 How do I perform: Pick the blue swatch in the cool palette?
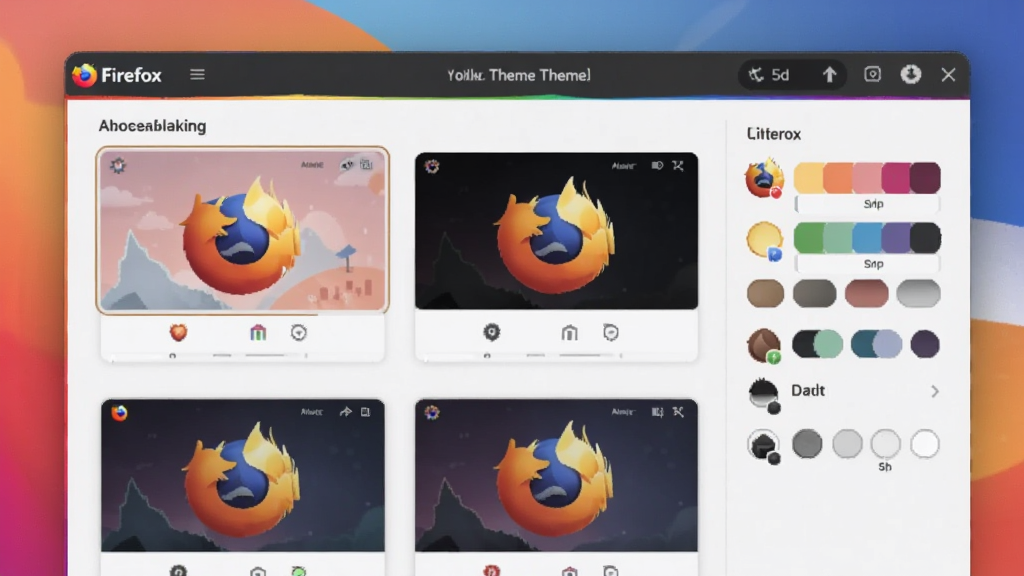[x=867, y=238]
